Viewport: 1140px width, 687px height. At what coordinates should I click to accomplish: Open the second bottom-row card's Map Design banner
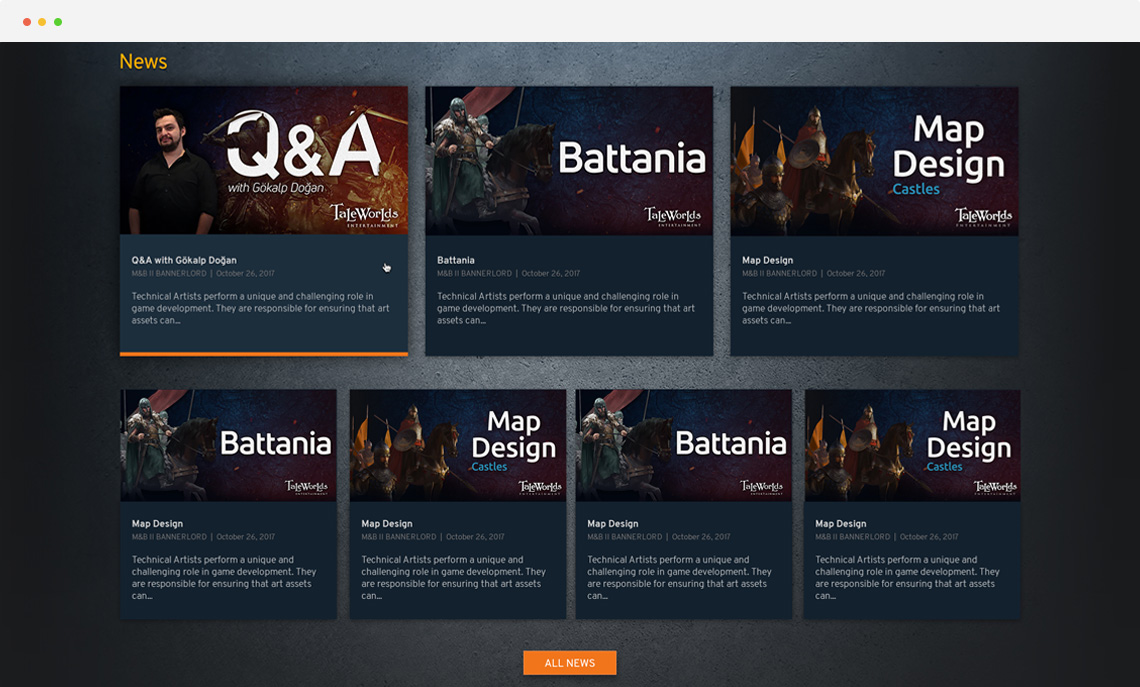[x=458, y=445]
